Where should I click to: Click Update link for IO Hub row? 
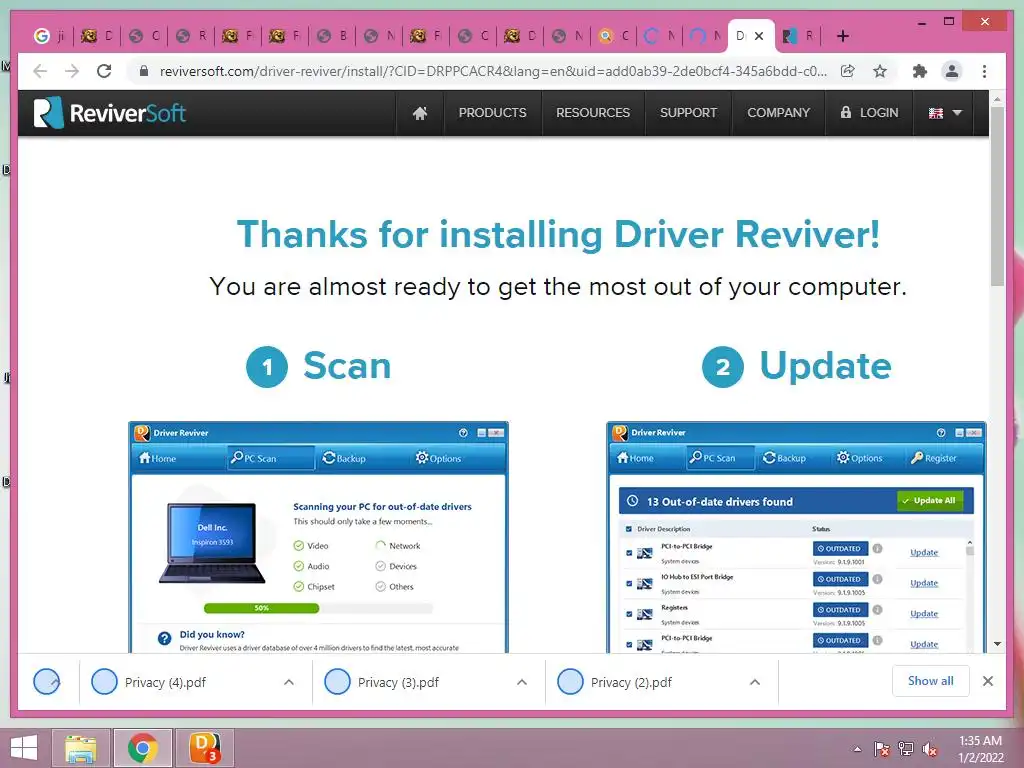pyautogui.click(x=924, y=583)
